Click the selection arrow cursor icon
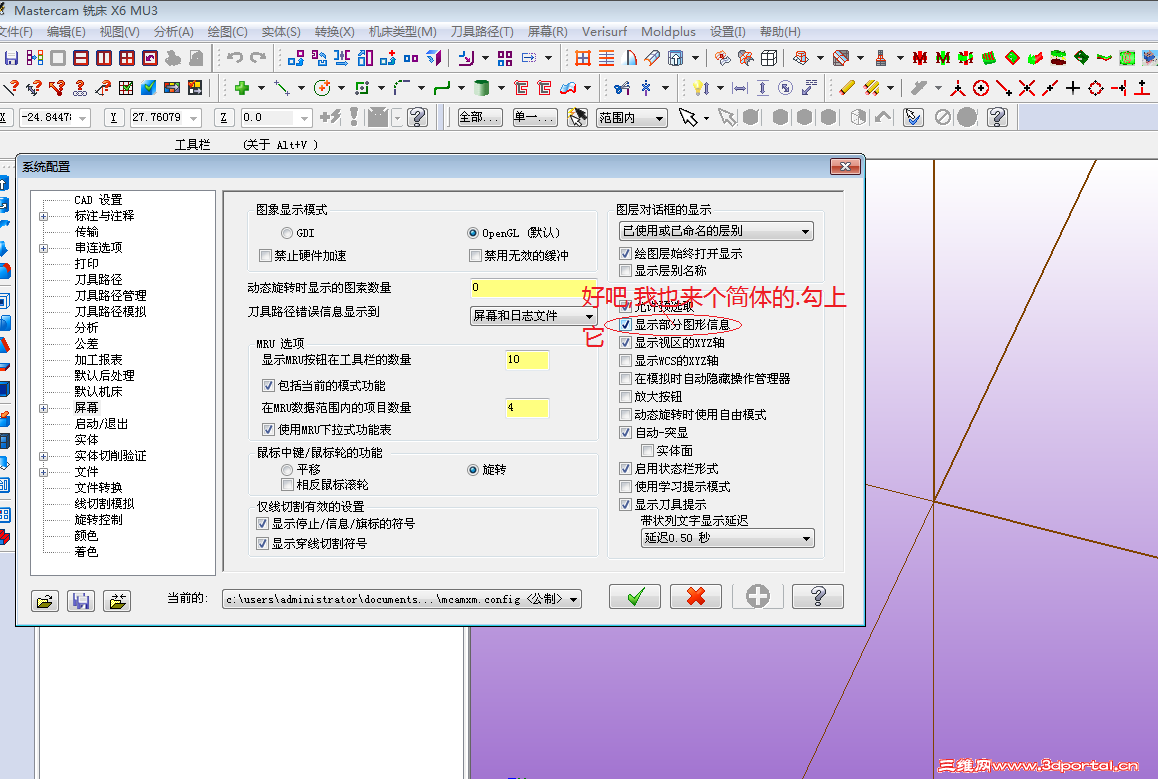 tap(688, 117)
